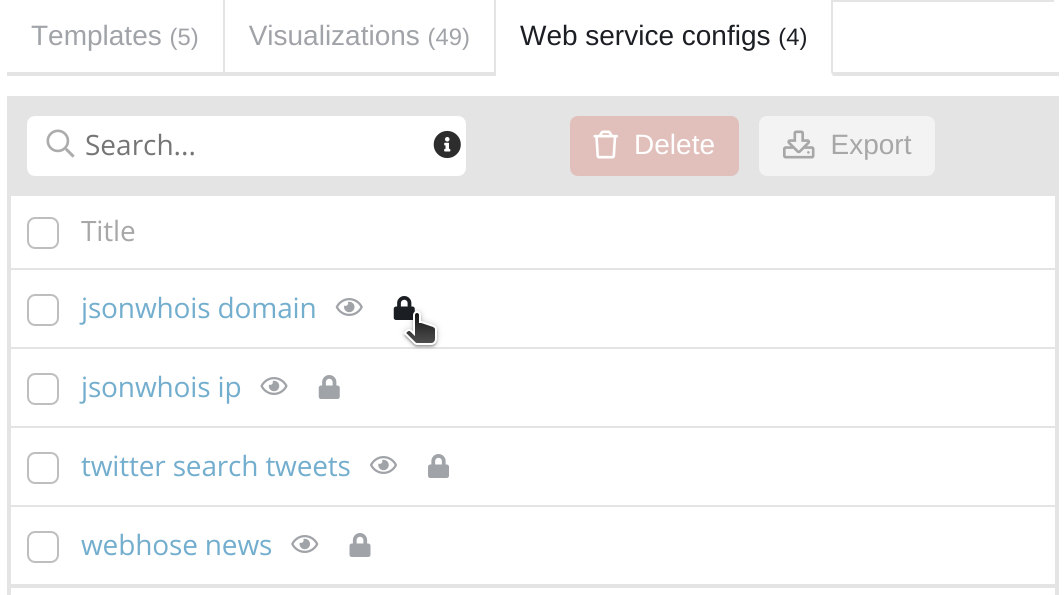The height and width of the screenshot is (595, 1064).
Task: Select the twitter search tweets checkbox
Action: pos(43,467)
